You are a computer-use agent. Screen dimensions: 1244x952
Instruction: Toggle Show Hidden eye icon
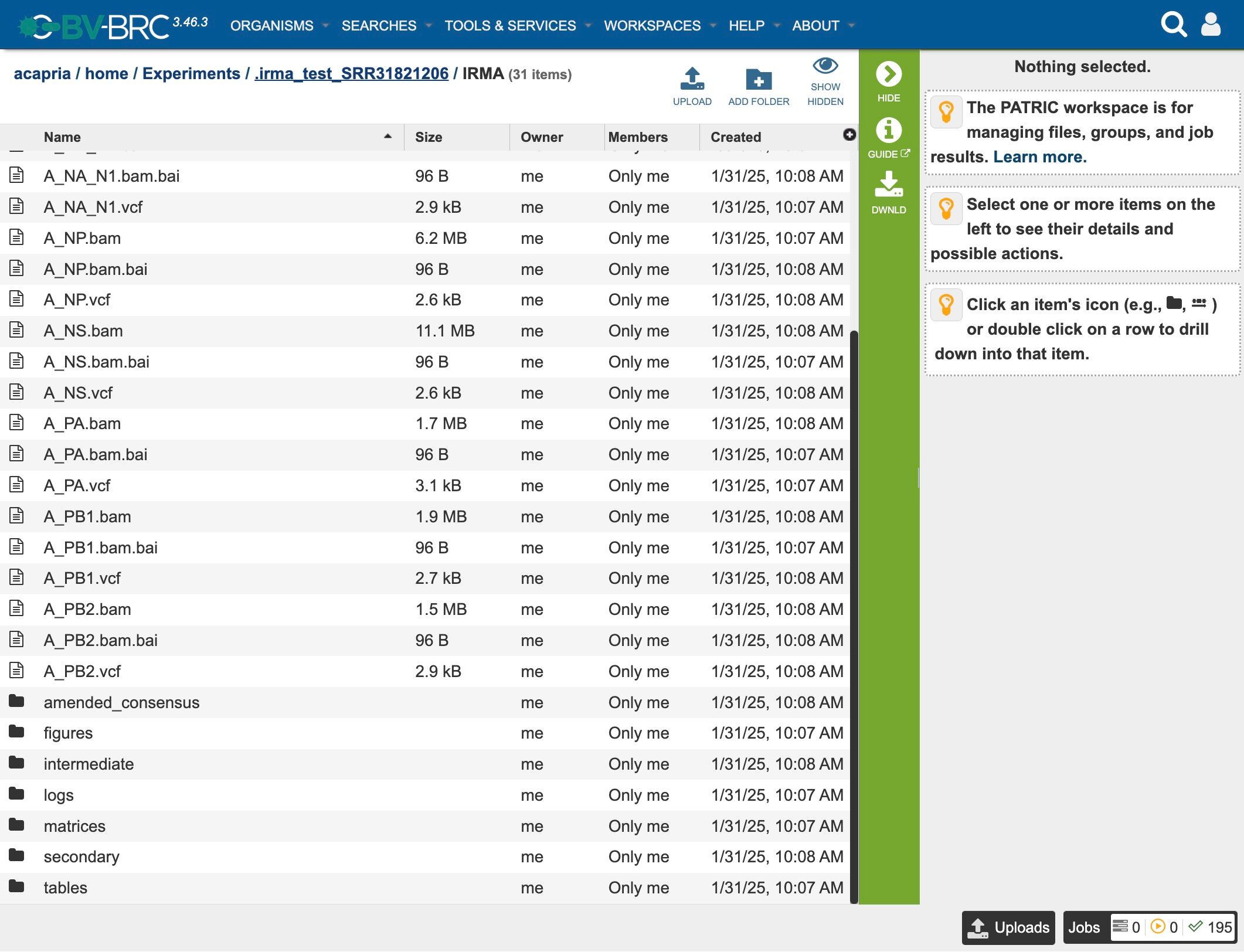click(x=825, y=66)
